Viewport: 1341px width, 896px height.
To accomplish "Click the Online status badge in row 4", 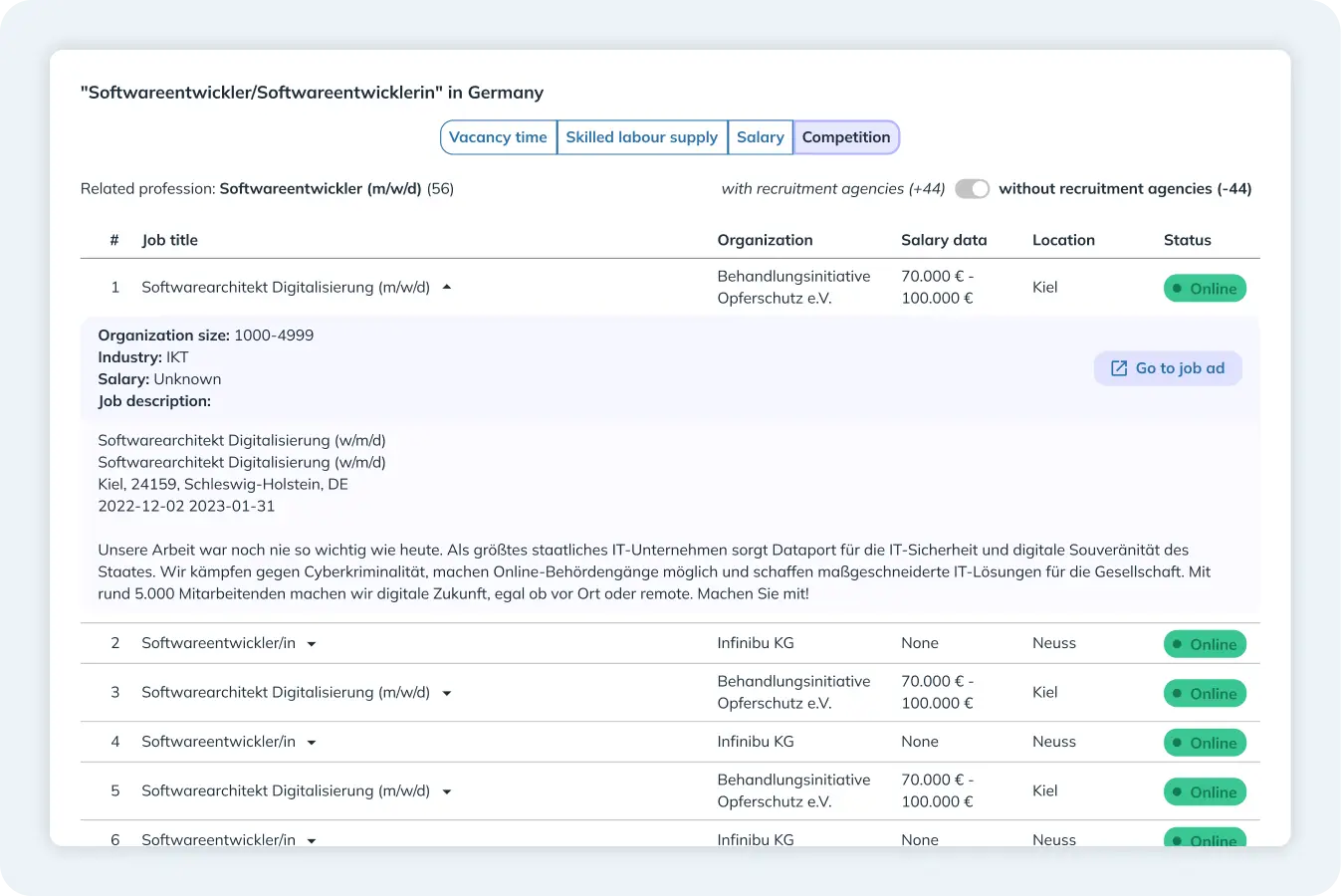I will (x=1205, y=743).
